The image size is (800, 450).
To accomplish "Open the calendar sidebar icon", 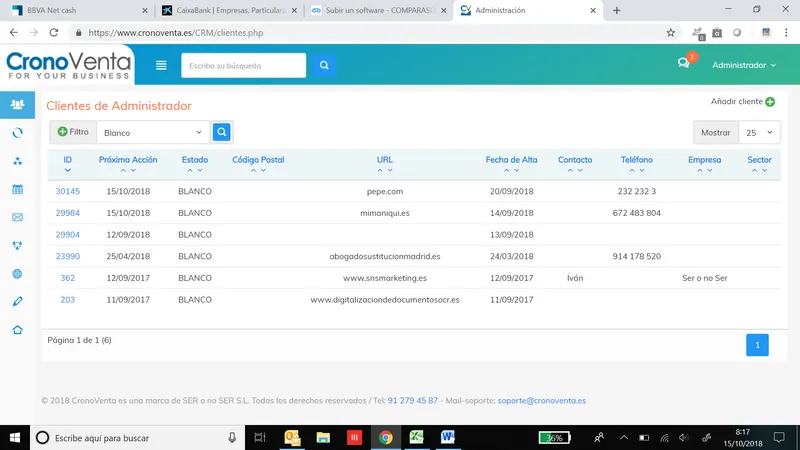I will click(x=17, y=189).
